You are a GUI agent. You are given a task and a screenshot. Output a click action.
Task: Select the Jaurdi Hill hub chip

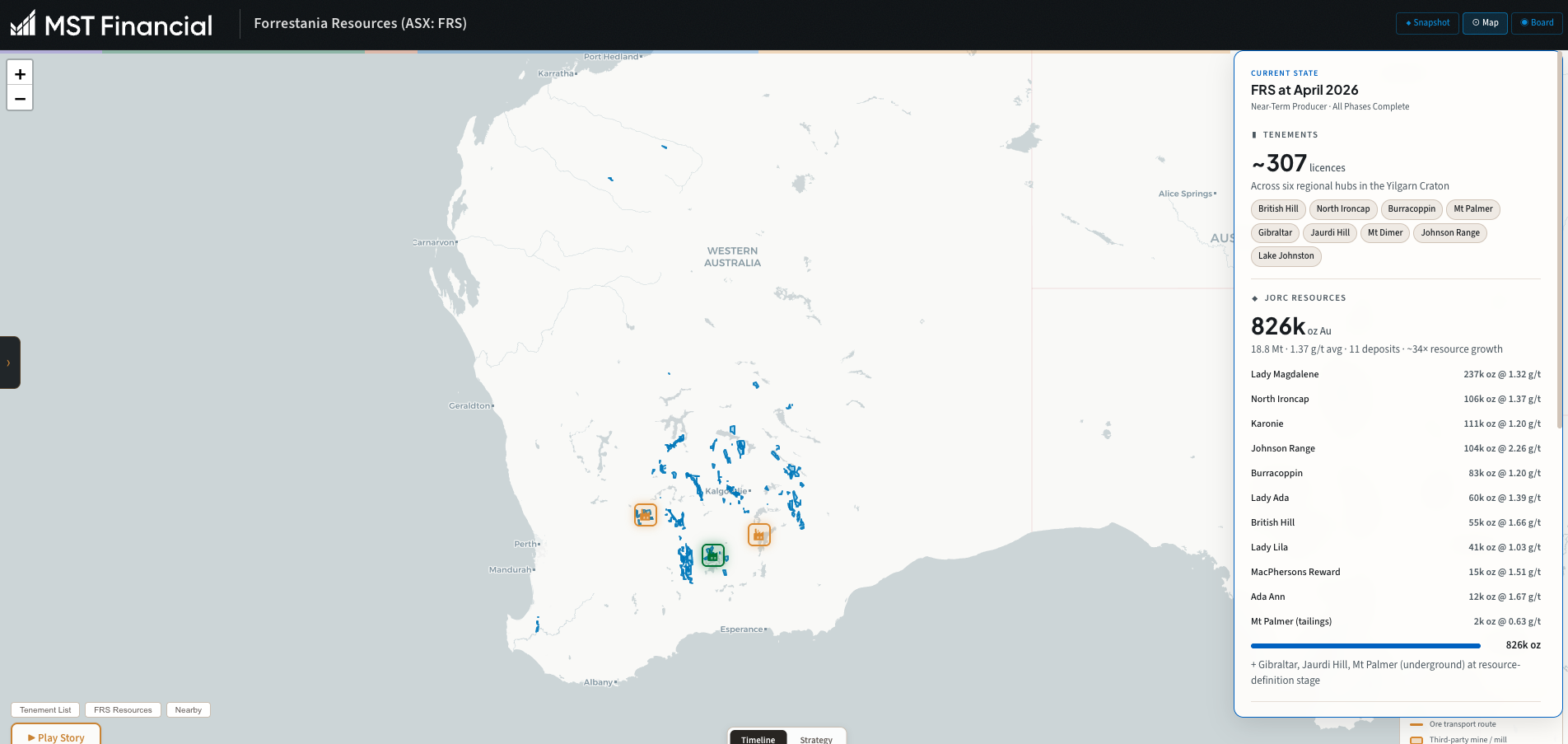tap(1330, 233)
